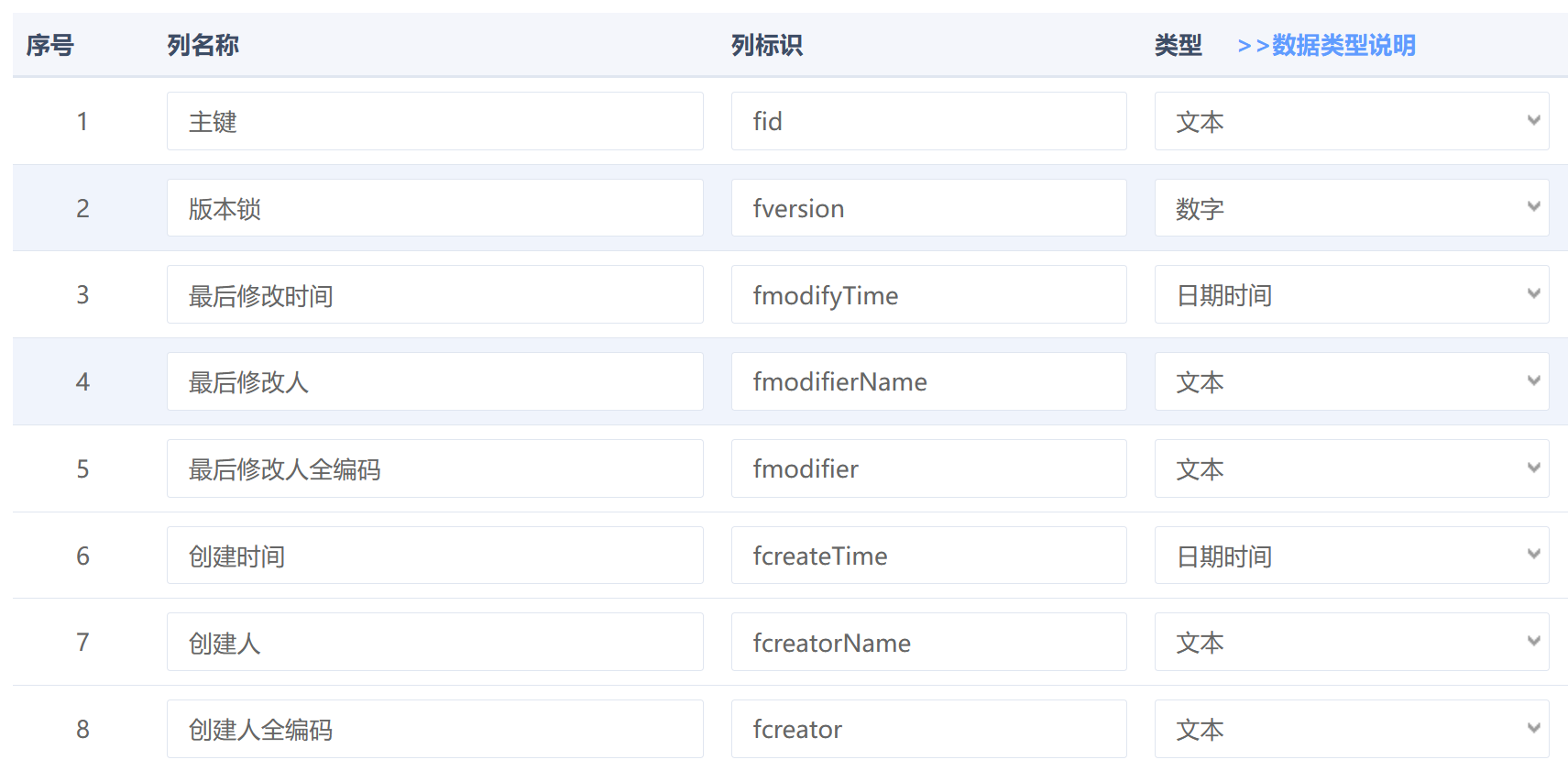The height and width of the screenshot is (782, 1568).
Task: Expand the type dropdown for row 1 主键
Action: click(x=1352, y=121)
